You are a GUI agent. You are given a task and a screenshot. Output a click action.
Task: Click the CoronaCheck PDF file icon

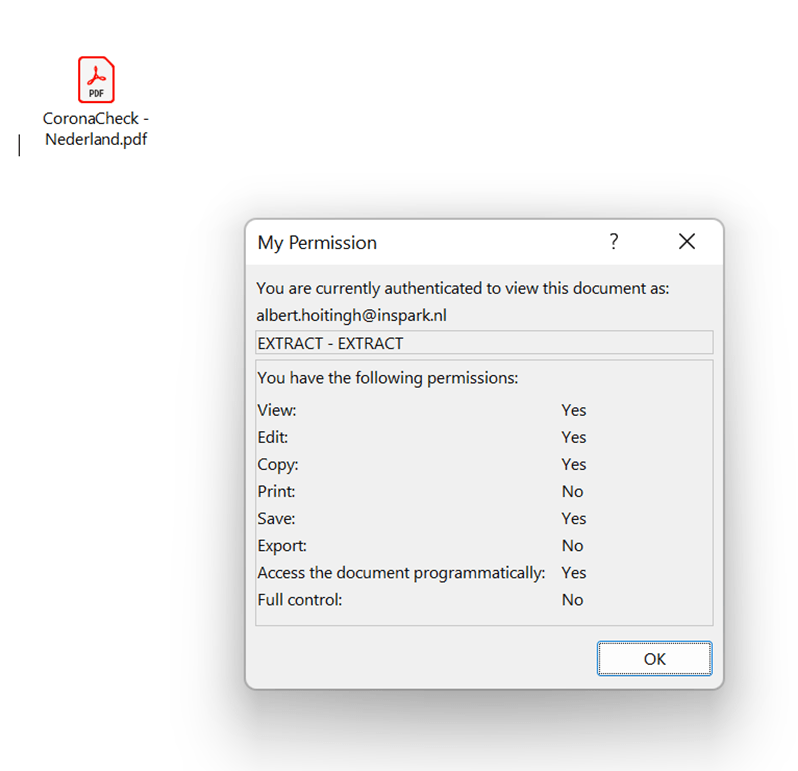(x=96, y=80)
